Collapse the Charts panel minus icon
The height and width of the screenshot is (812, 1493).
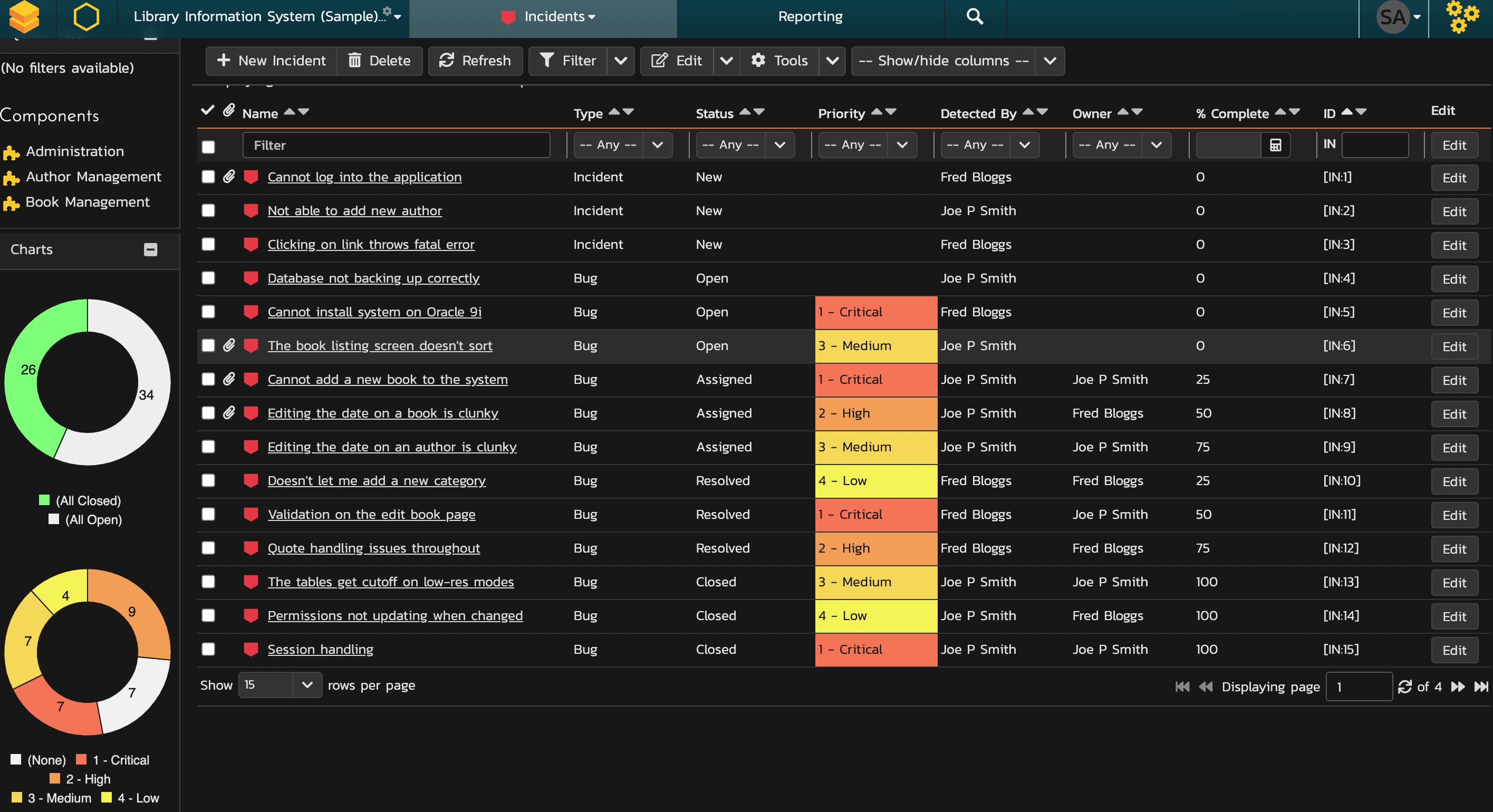point(151,249)
